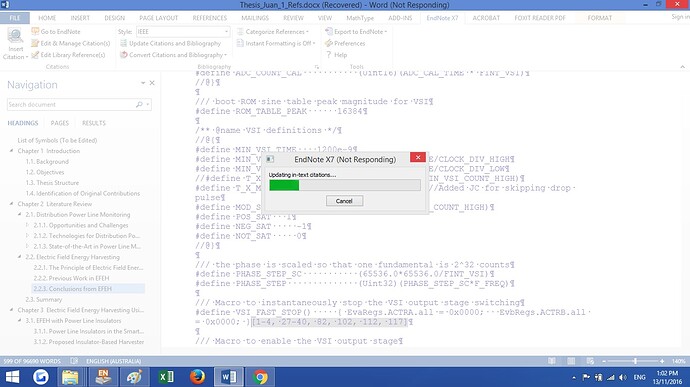Click Update Citations and Bibliography
This screenshot has height=387, width=690.
point(170,43)
